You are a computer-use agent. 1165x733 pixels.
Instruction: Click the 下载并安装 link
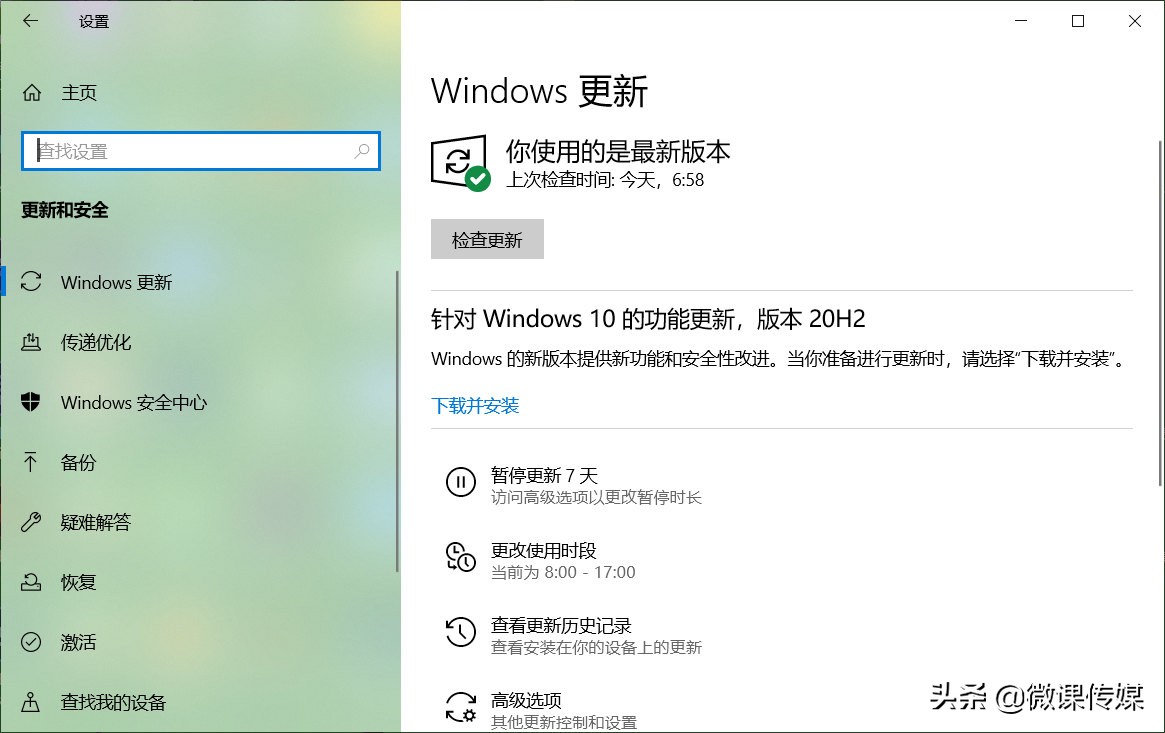click(476, 405)
